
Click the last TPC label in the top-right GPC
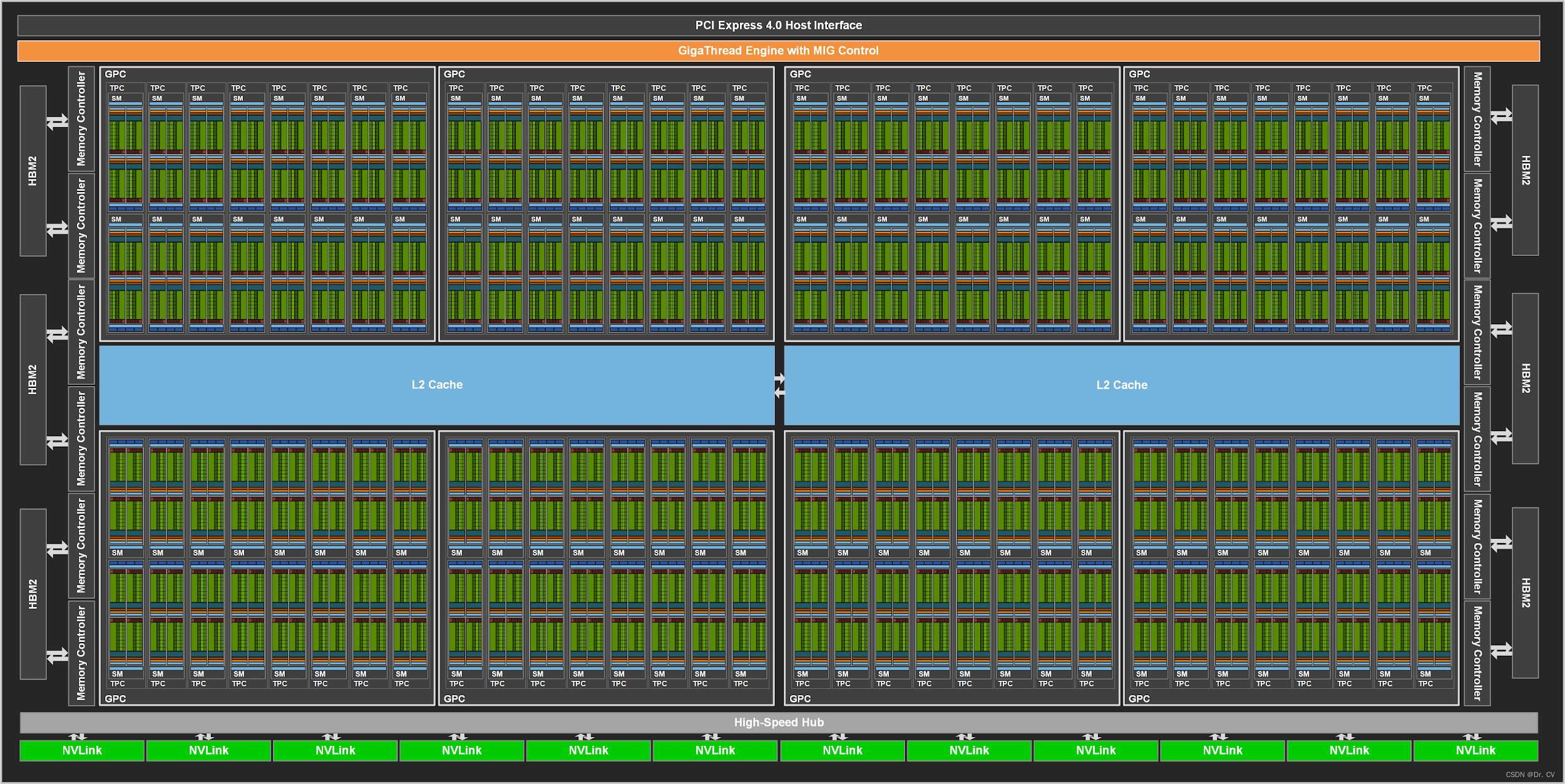click(1425, 88)
